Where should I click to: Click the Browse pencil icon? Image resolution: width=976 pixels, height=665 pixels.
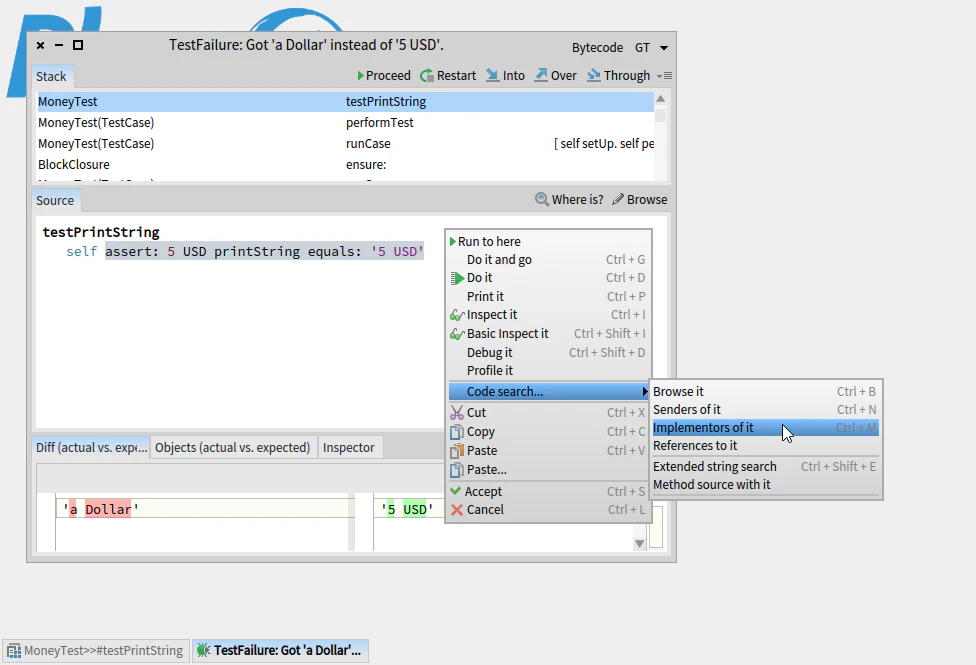pyautogui.click(x=617, y=199)
